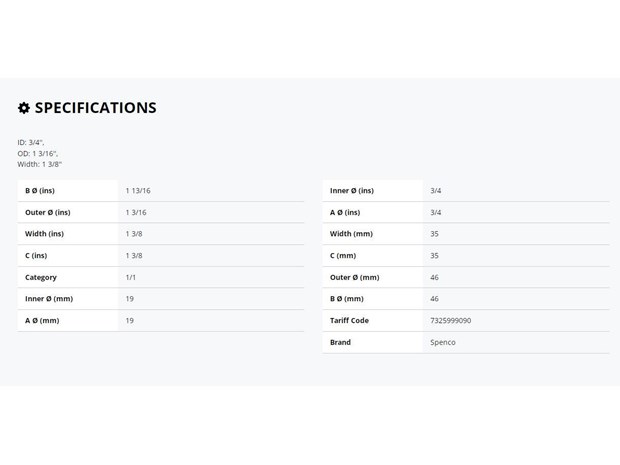Select the OD: 1 3/16" summary line
The width and height of the screenshot is (620, 465).
(x=38, y=153)
